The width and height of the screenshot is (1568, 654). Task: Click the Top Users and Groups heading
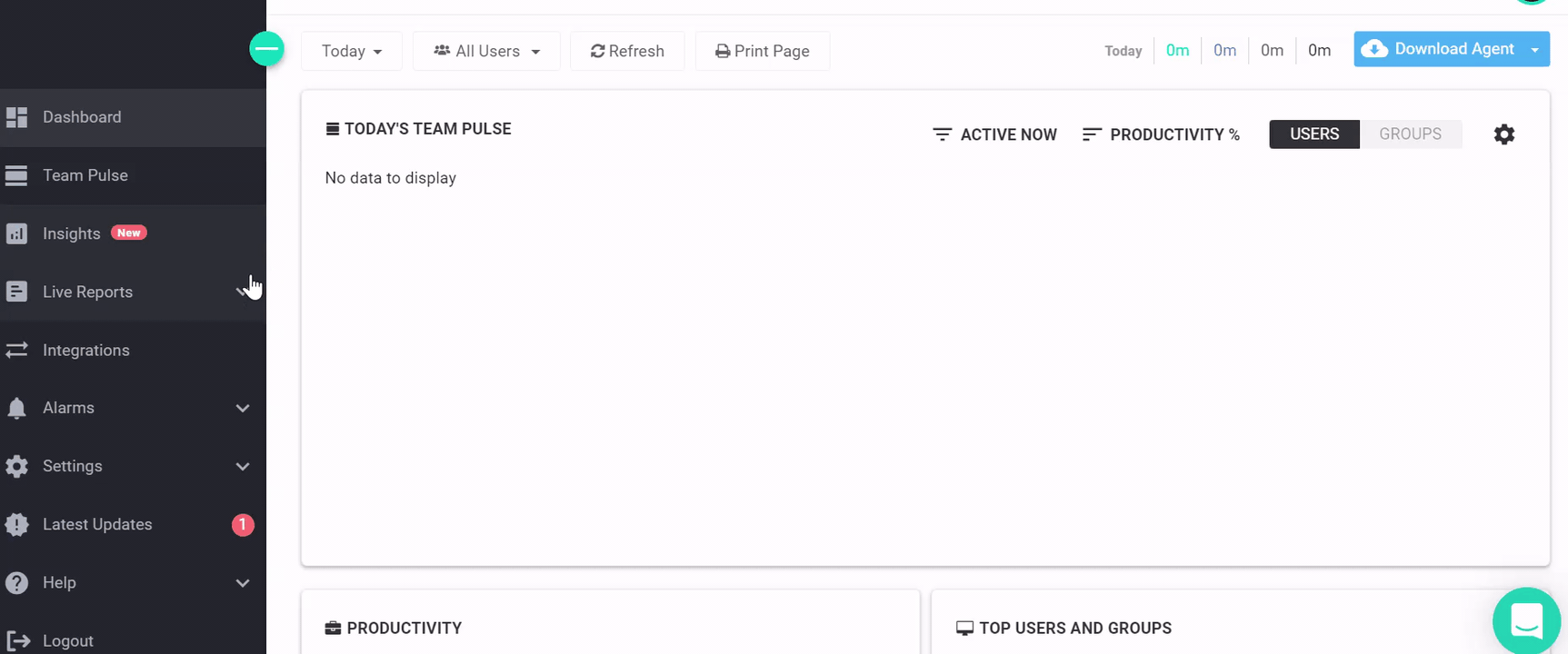pyautogui.click(x=1075, y=628)
